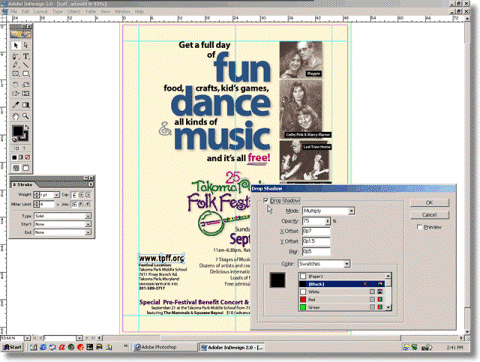Viewport: 480px width, 362px height.
Task: Switch to the Stroke panel tab
Action: click(23, 184)
